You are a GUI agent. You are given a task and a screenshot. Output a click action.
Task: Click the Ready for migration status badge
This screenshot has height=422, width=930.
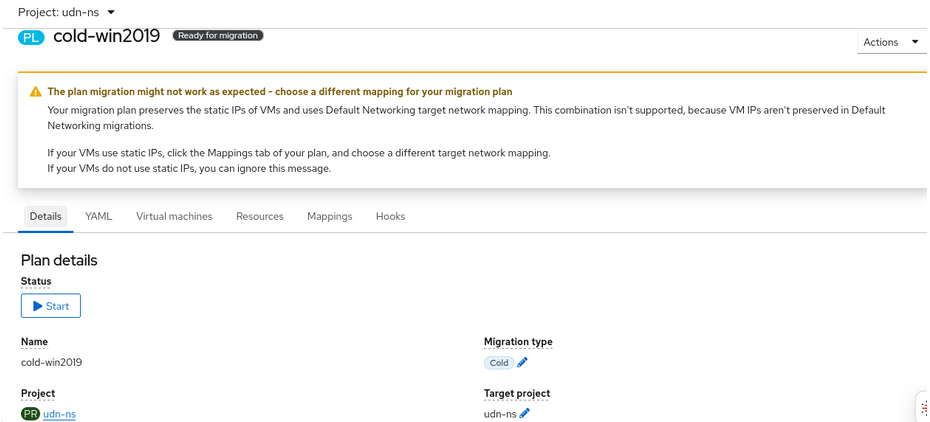click(218, 35)
